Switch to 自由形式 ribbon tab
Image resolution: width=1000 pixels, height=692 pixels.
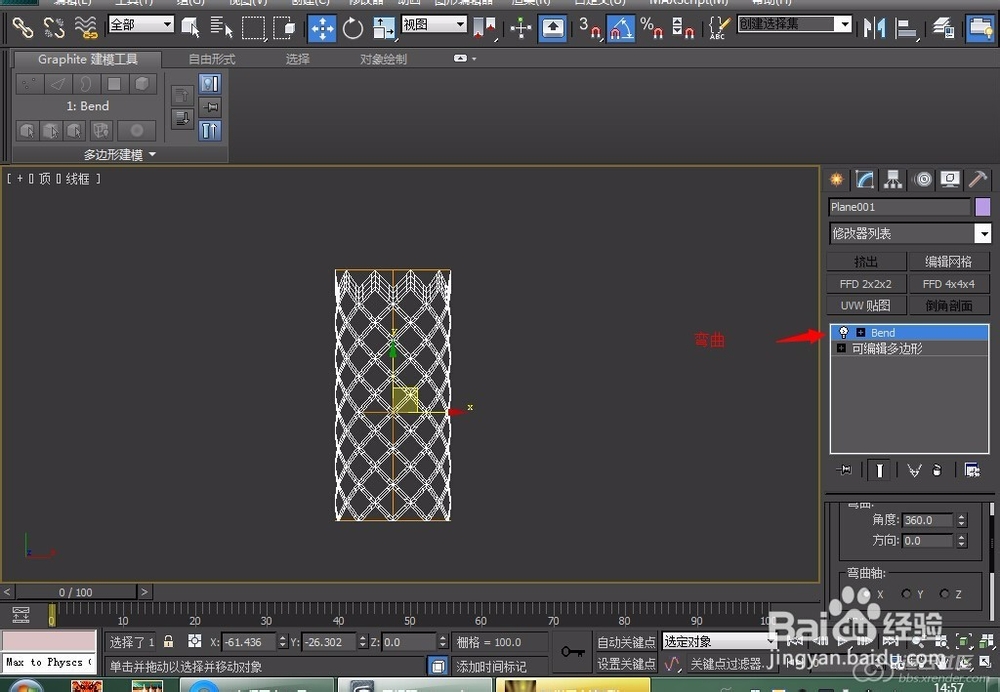click(212, 59)
